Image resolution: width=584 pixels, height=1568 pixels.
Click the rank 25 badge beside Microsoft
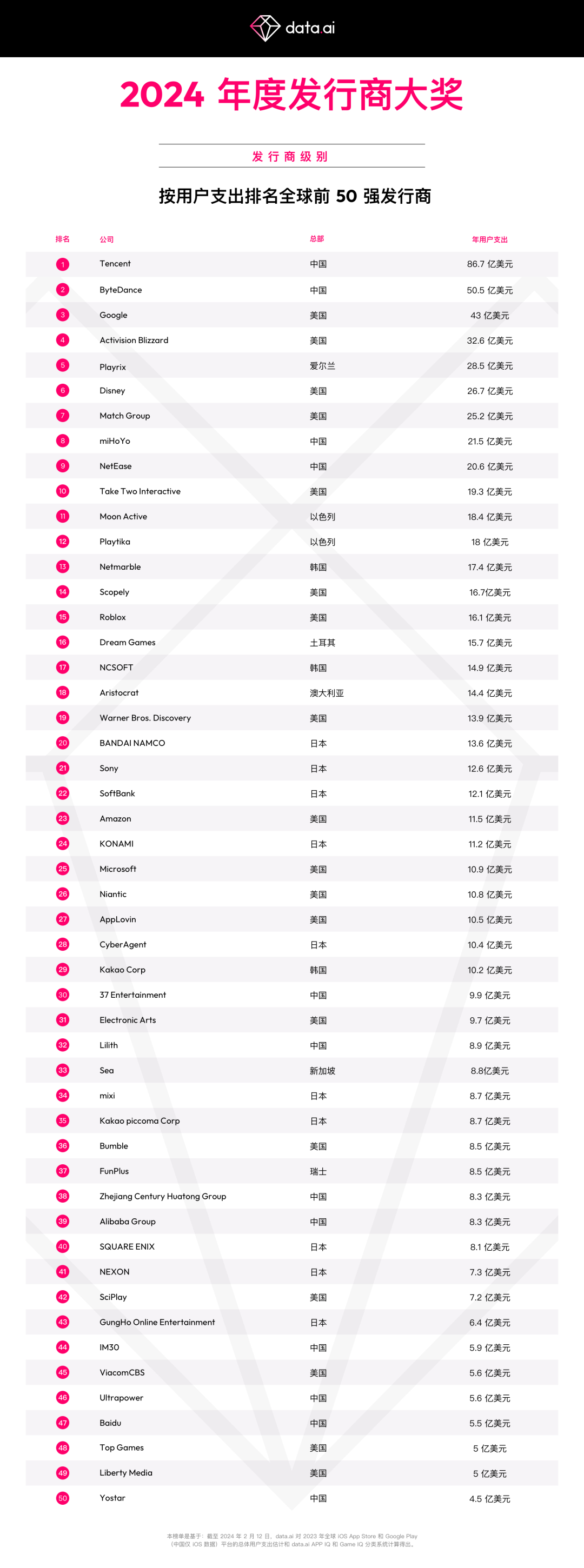(x=63, y=869)
